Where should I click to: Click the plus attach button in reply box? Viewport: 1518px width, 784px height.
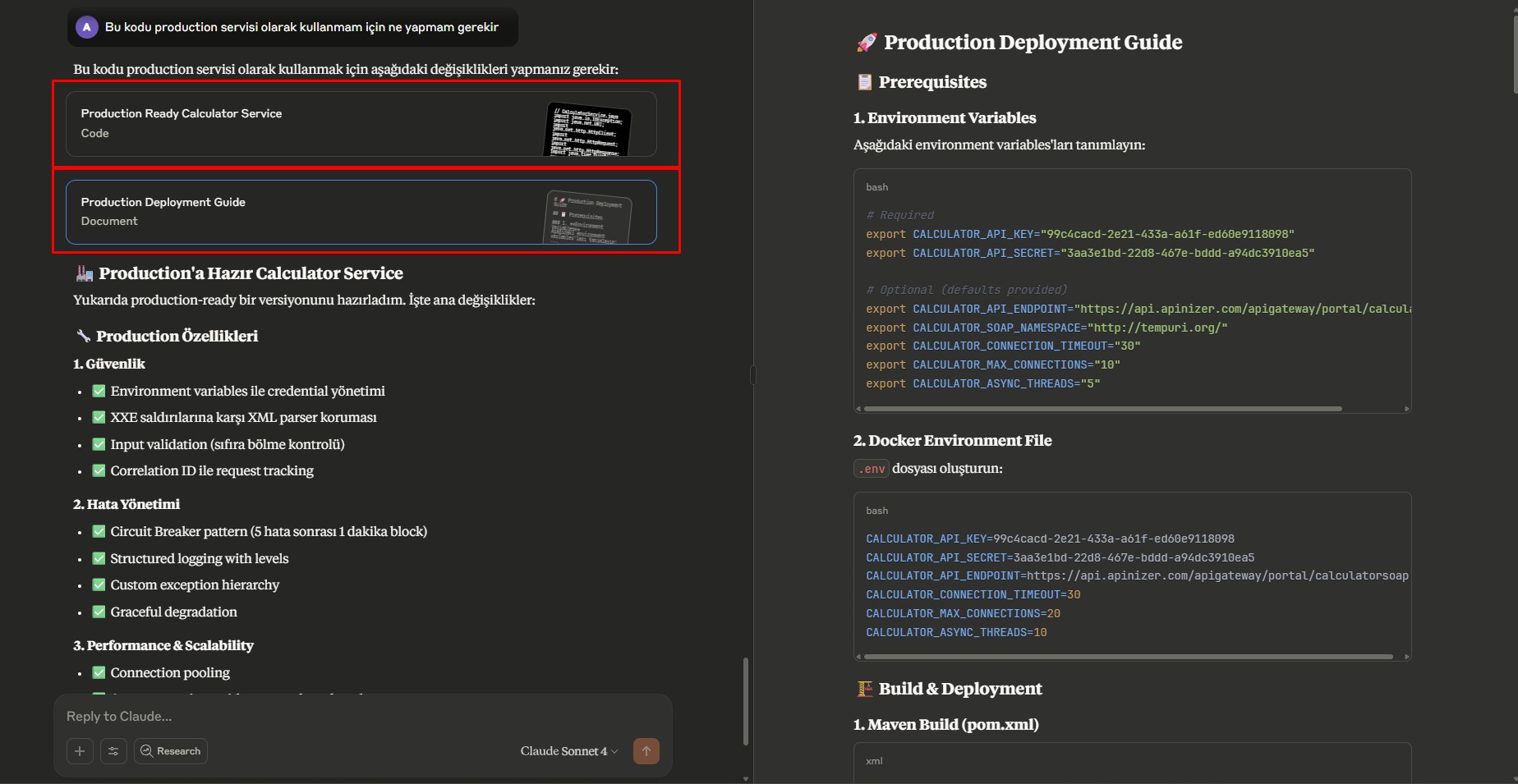(x=80, y=751)
